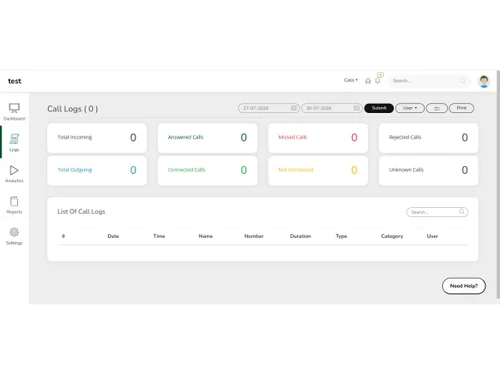Sort by the Category column header

point(392,236)
